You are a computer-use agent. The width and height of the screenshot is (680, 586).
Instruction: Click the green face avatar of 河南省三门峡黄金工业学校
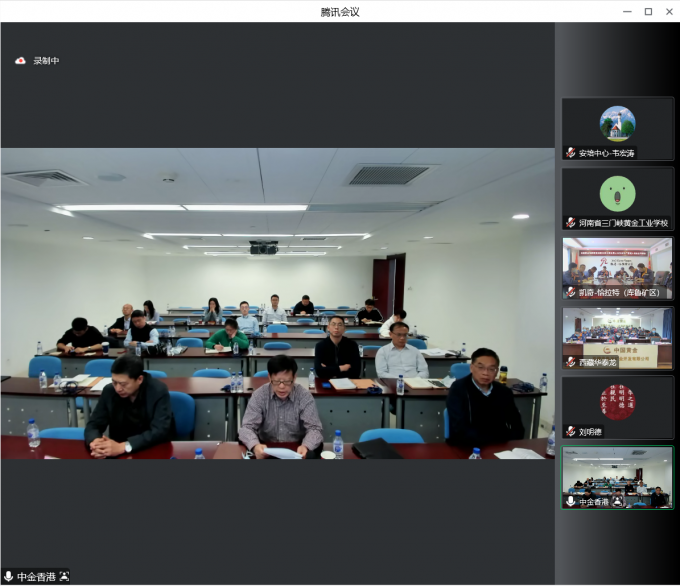coord(618,194)
